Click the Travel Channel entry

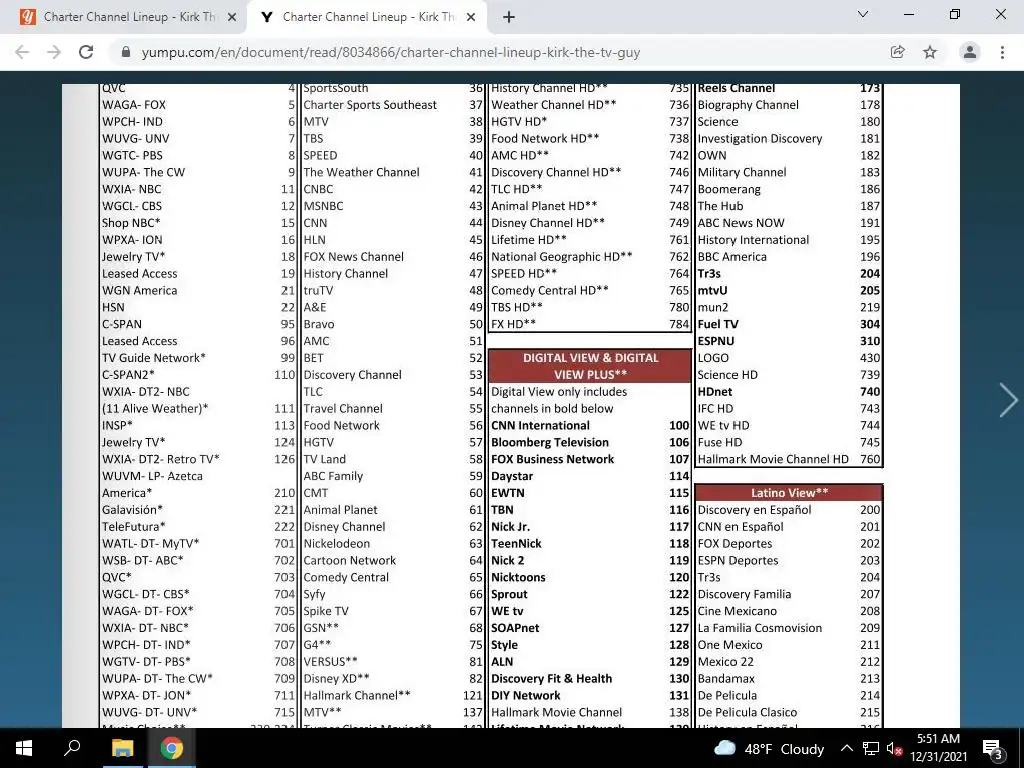tap(343, 408)
